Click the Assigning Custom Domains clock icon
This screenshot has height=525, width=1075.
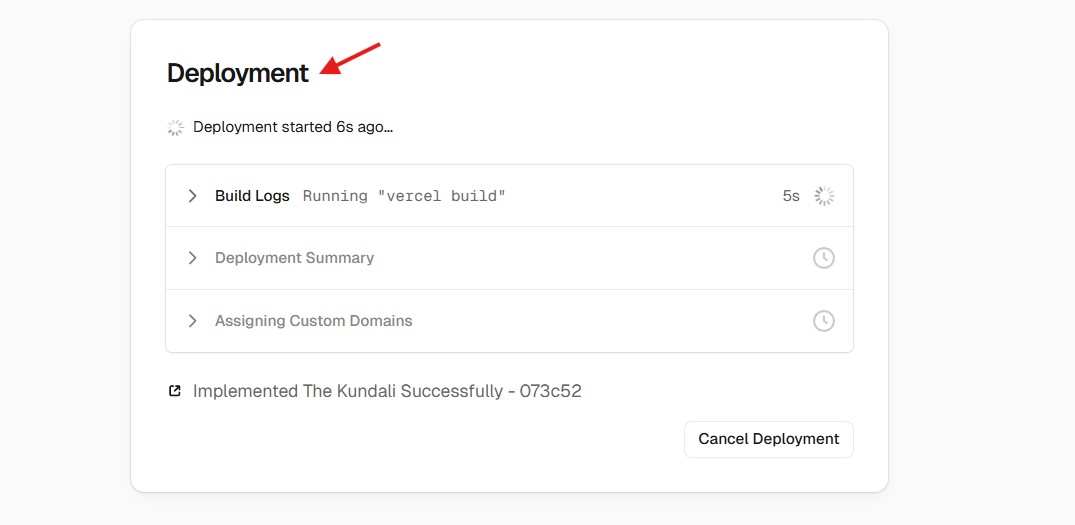click(823, 321)
